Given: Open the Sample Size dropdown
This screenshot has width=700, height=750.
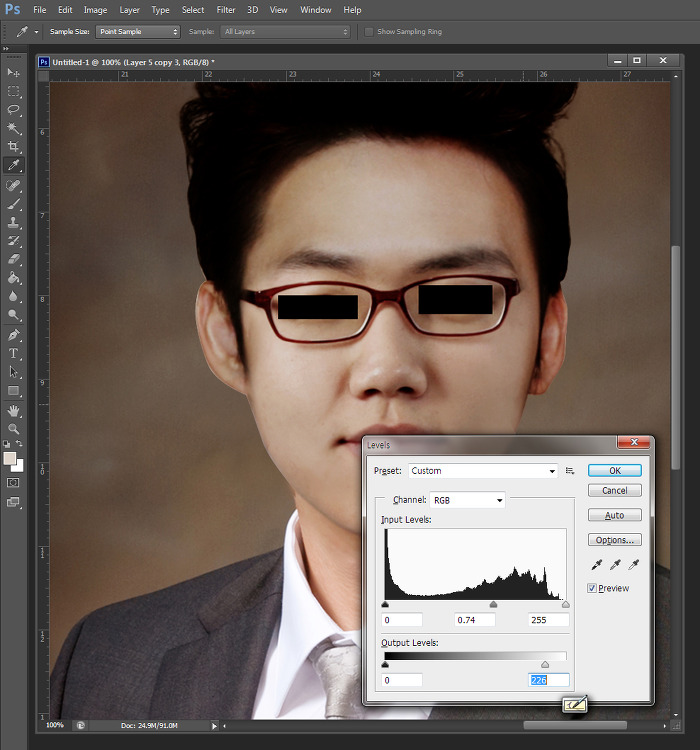Looking at the screenshot, I should (138, 32).
